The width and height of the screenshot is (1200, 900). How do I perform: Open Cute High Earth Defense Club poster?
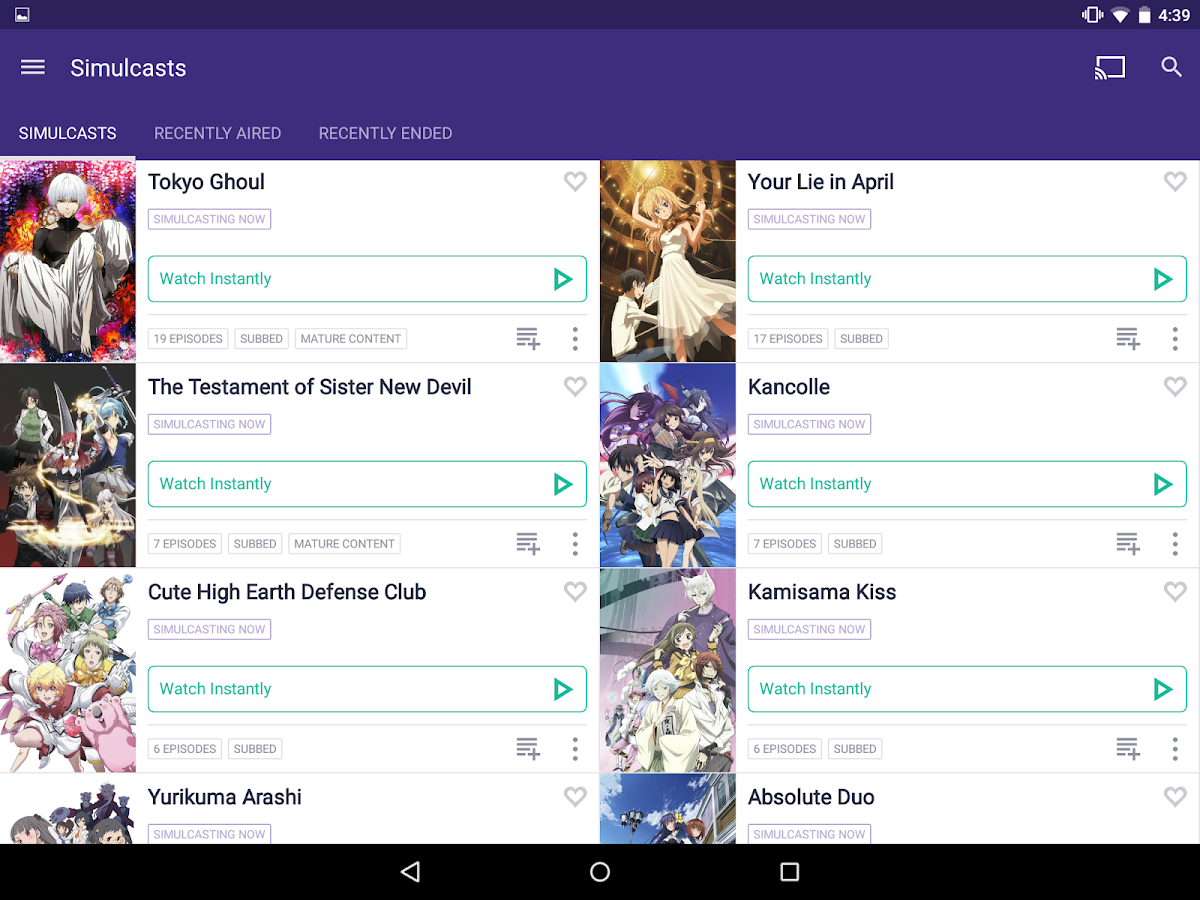68,671
